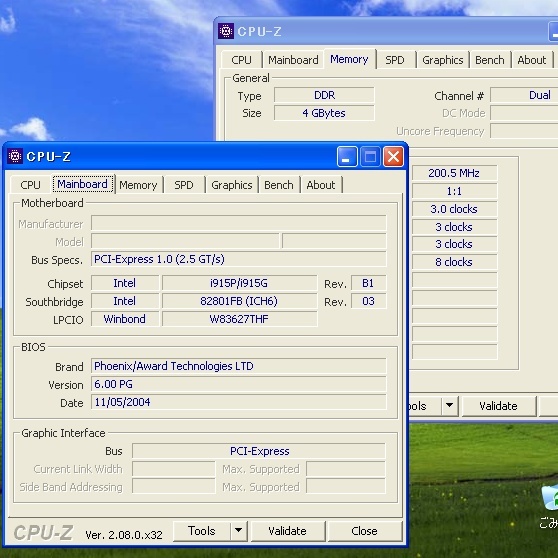This screenshot has height=558, width=558.
Task: Select CPU tab in the back Memory window
Action: coord(241,60)
